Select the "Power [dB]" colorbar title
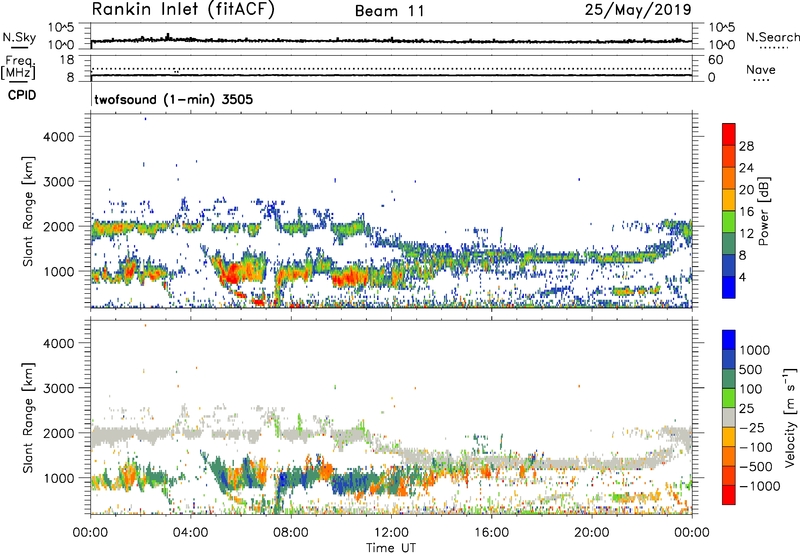The width and height of the screenshot is (800, 554). tap(763, 211)
